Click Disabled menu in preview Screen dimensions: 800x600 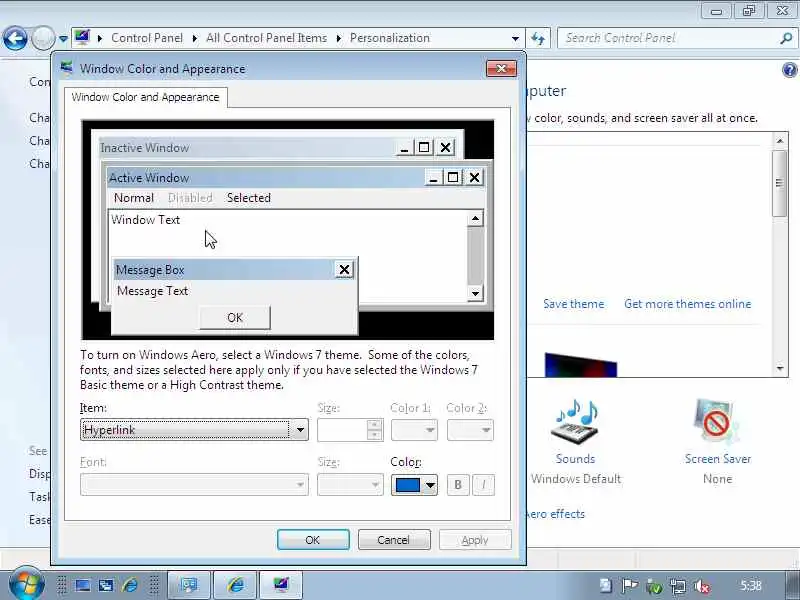190,197
